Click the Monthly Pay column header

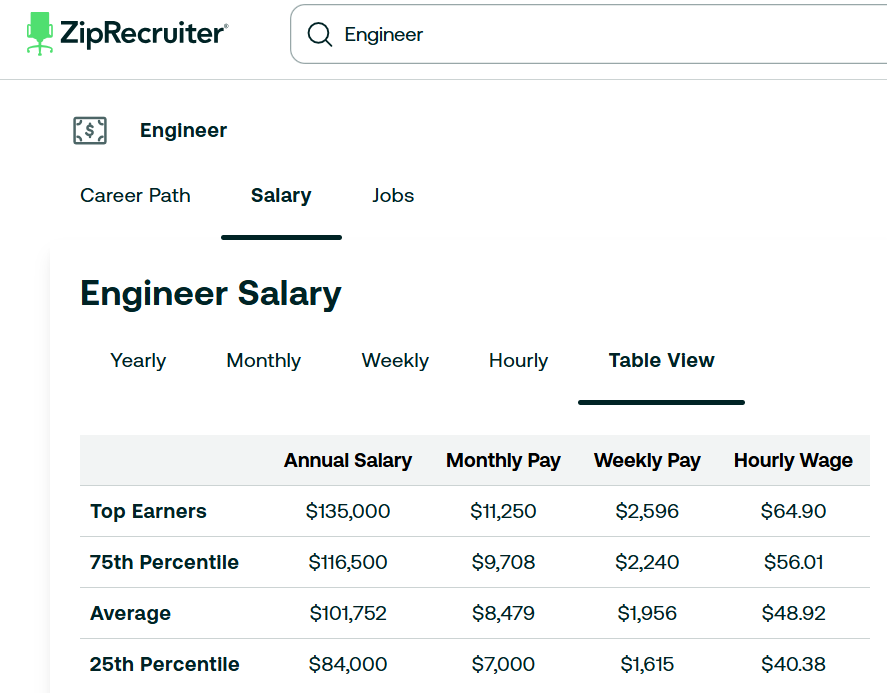click(503, 460)
